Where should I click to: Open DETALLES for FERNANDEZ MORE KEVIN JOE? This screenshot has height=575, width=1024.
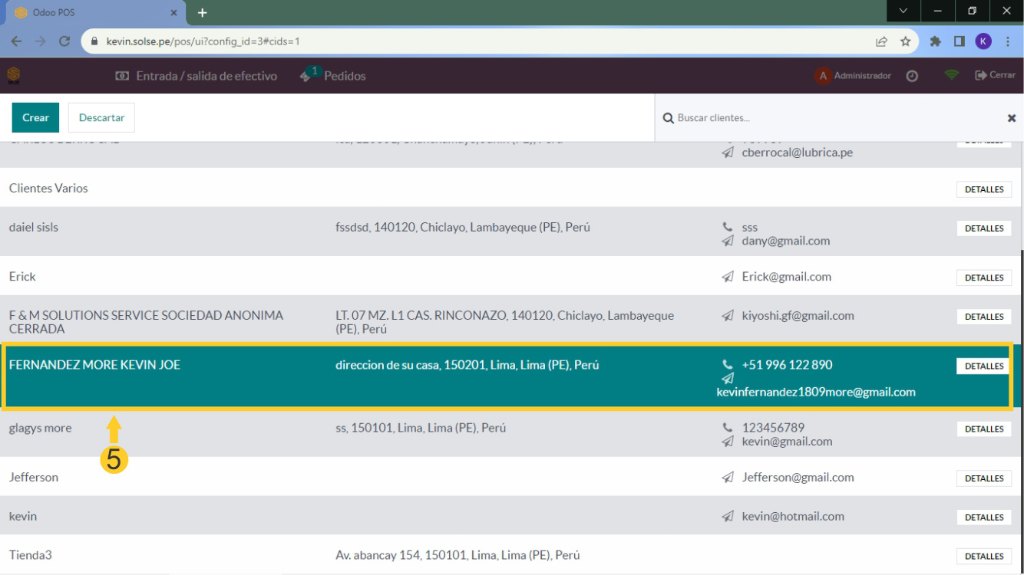pos(983,366)
